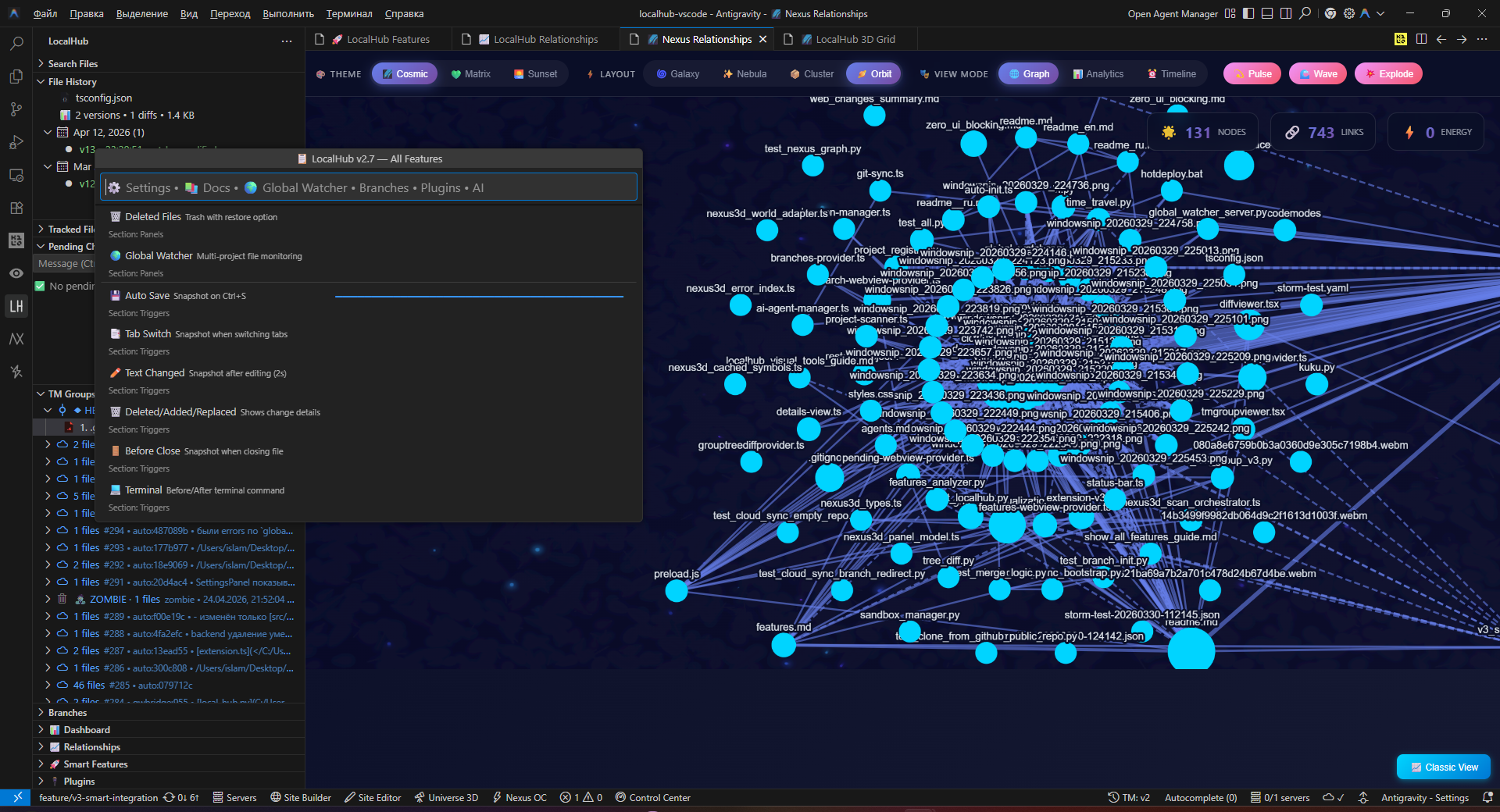
Task: Open the title bar chevron dropdown
Action: [x=1380, y=13]
